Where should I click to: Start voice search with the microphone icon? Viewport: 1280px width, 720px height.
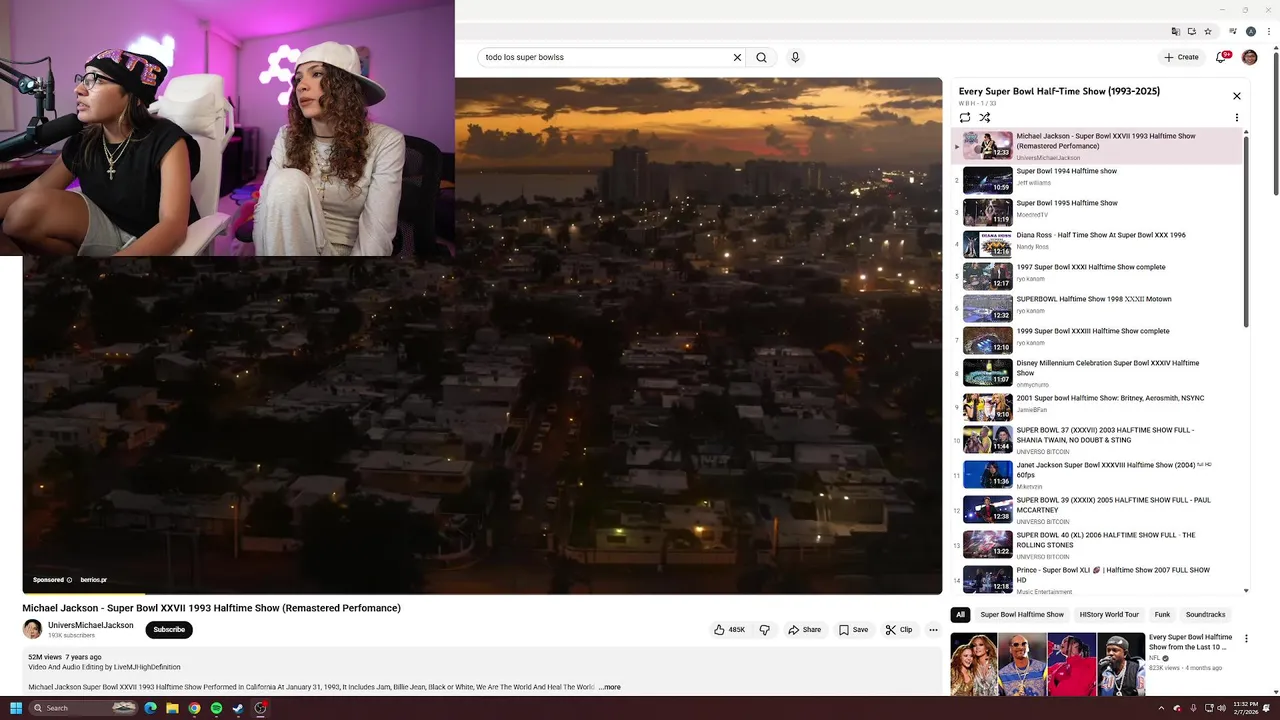pyautogui.click(x=795, y=57)
